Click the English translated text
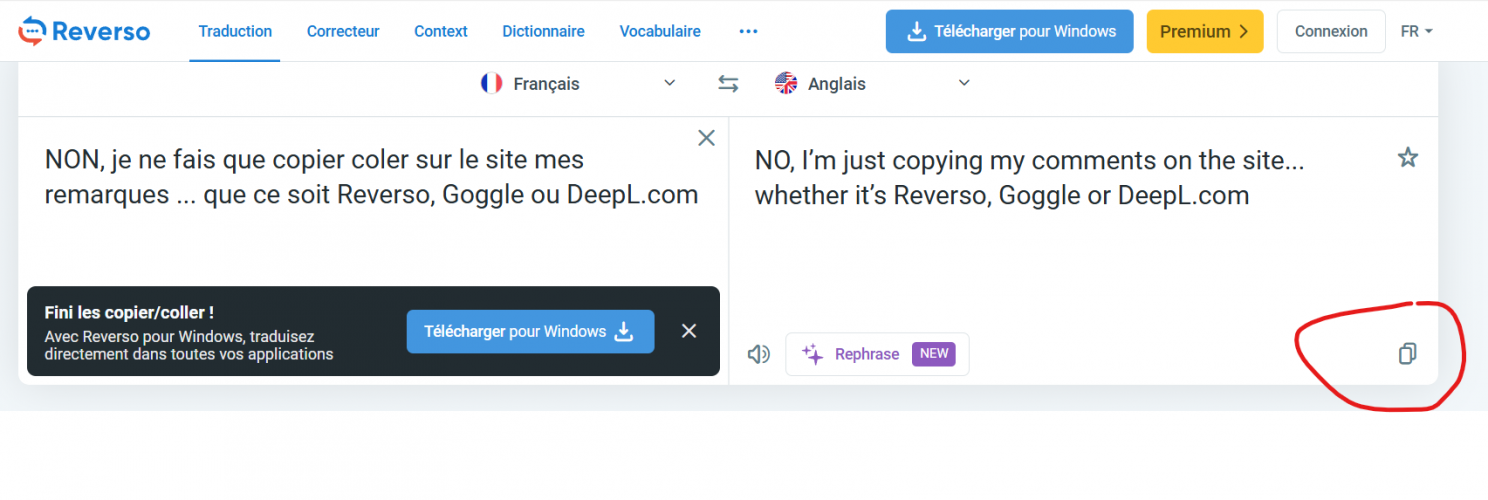This screenshot has height=500, width=1488. pyautogui.click(x=1029, y=177)
